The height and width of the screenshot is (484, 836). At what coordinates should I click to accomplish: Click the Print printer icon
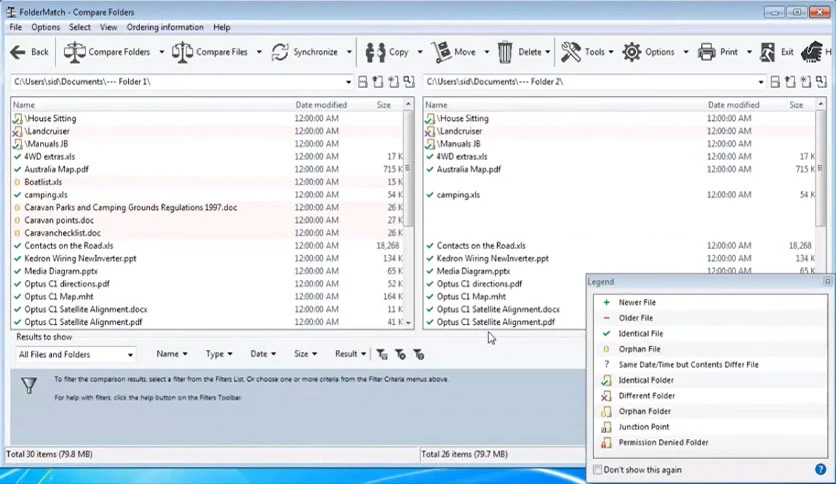pyautogui.click(x=706, y=52)
